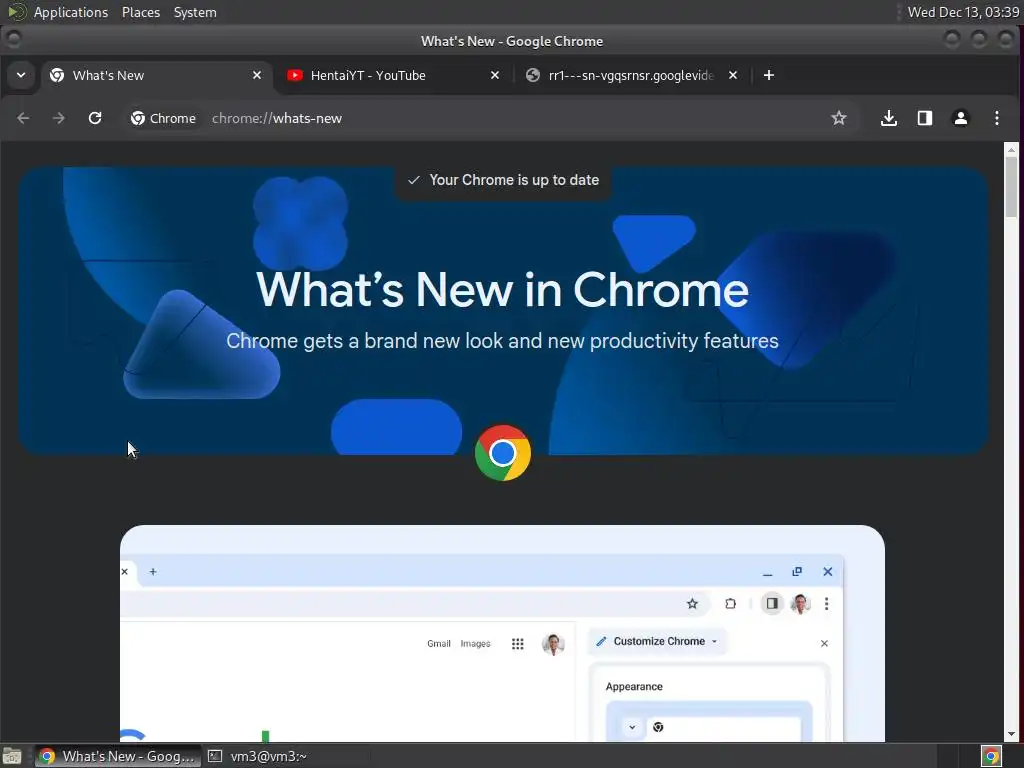The height and width of the screenshot is (768, 1024).
Task: Open the tab search dropdown arrow
Action: [21, 75]
